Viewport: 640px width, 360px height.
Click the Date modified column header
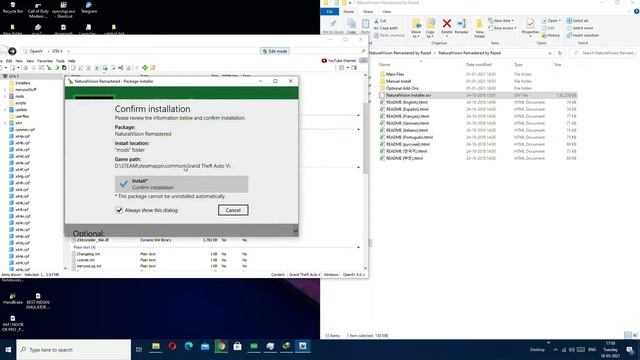point(478,64)
